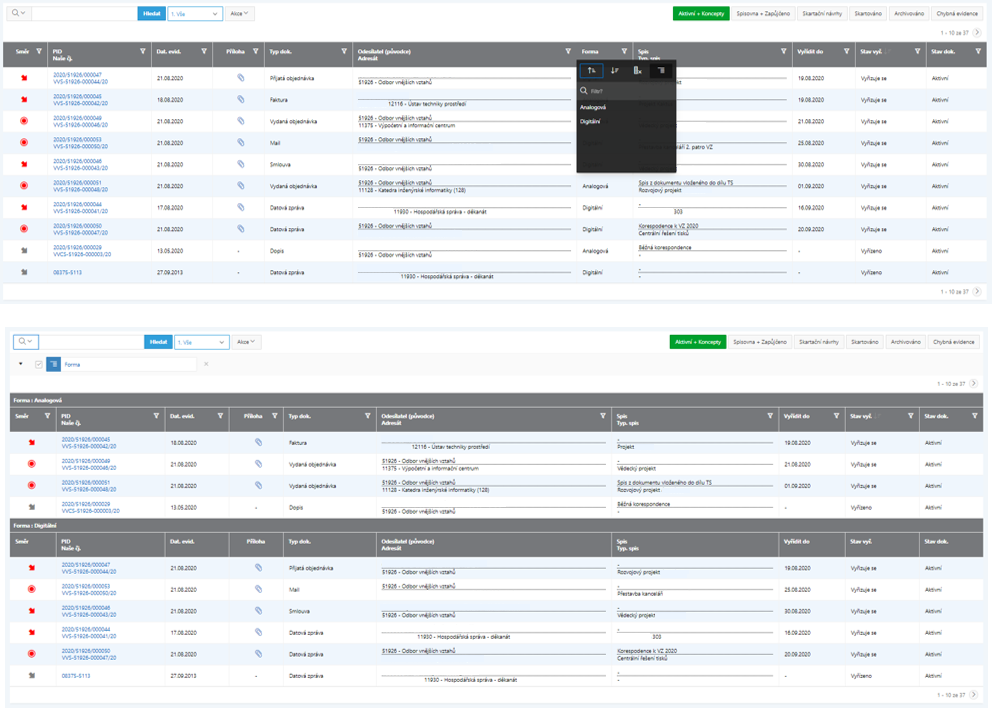Click the magnifier icon in the Forma popup filter
This screenshot has width=992, height=708.
coord(584,90)
